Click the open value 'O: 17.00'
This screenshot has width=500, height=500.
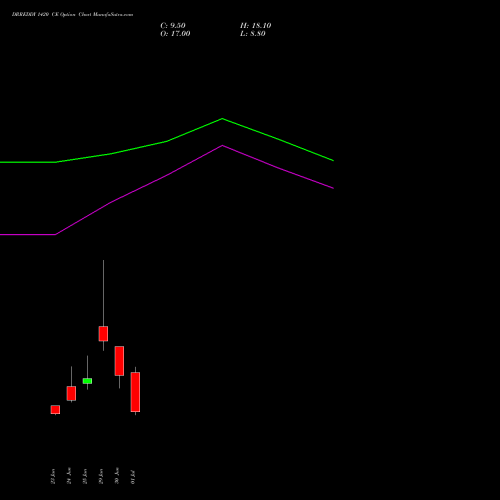(175, 34)
